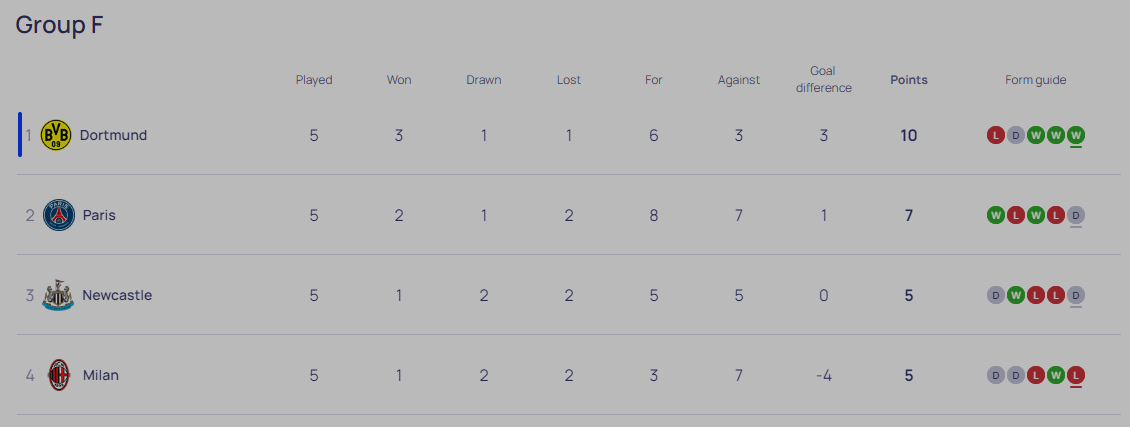Open Milan's win badge in form guide
Viewport: 1130px width, 427px height.
pyautogui.click(x=1056, y=375)
